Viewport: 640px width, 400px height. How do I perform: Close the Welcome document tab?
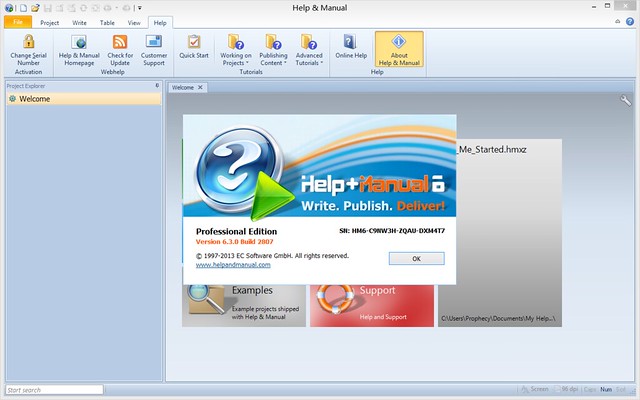point(200,87)
